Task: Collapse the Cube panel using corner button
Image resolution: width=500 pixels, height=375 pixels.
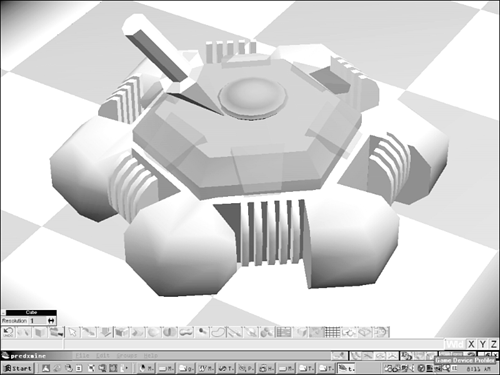Action: (x=3, y=313)
